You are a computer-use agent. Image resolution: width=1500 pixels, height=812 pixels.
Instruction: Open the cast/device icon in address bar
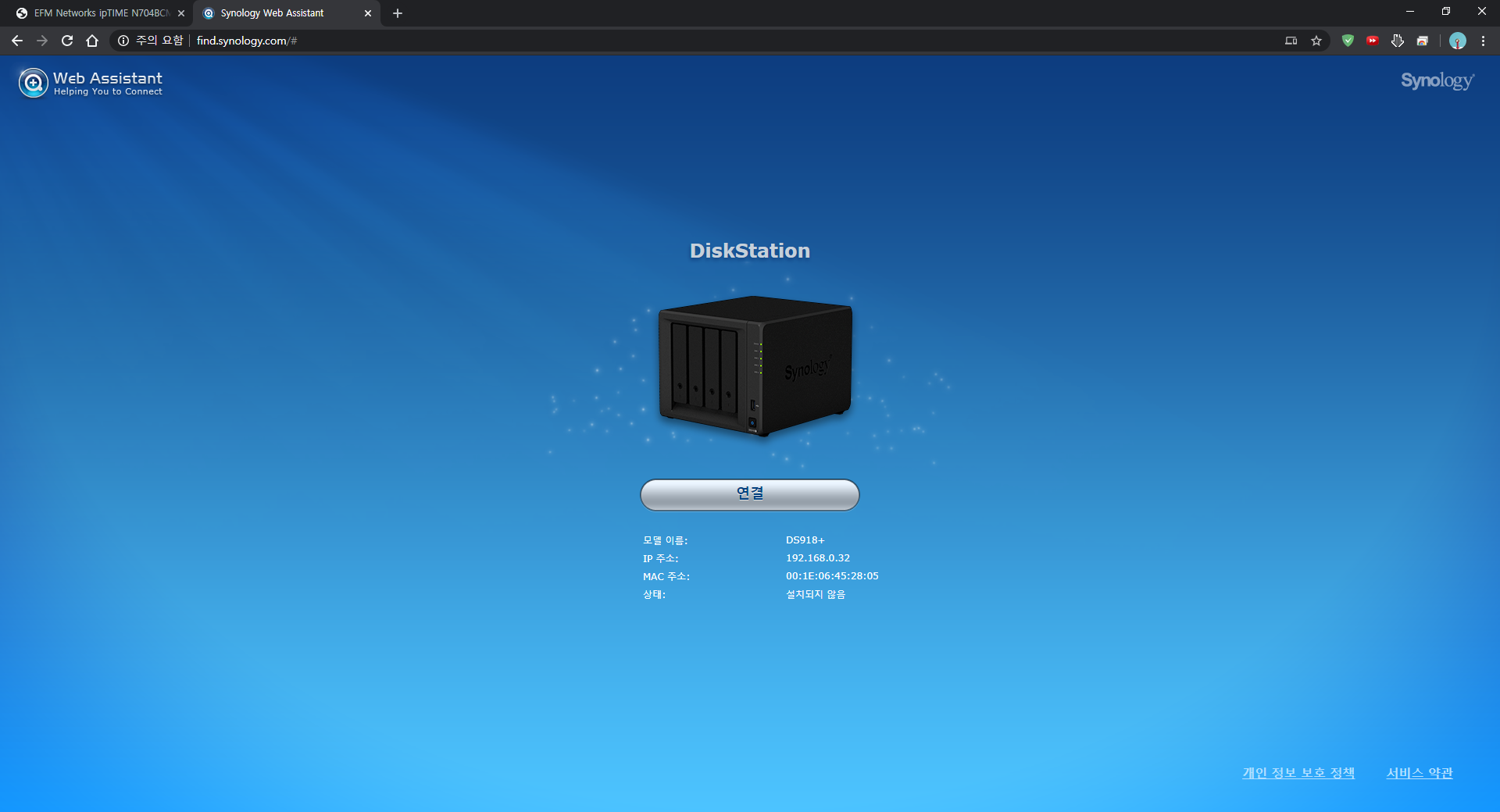[1291, 41]
